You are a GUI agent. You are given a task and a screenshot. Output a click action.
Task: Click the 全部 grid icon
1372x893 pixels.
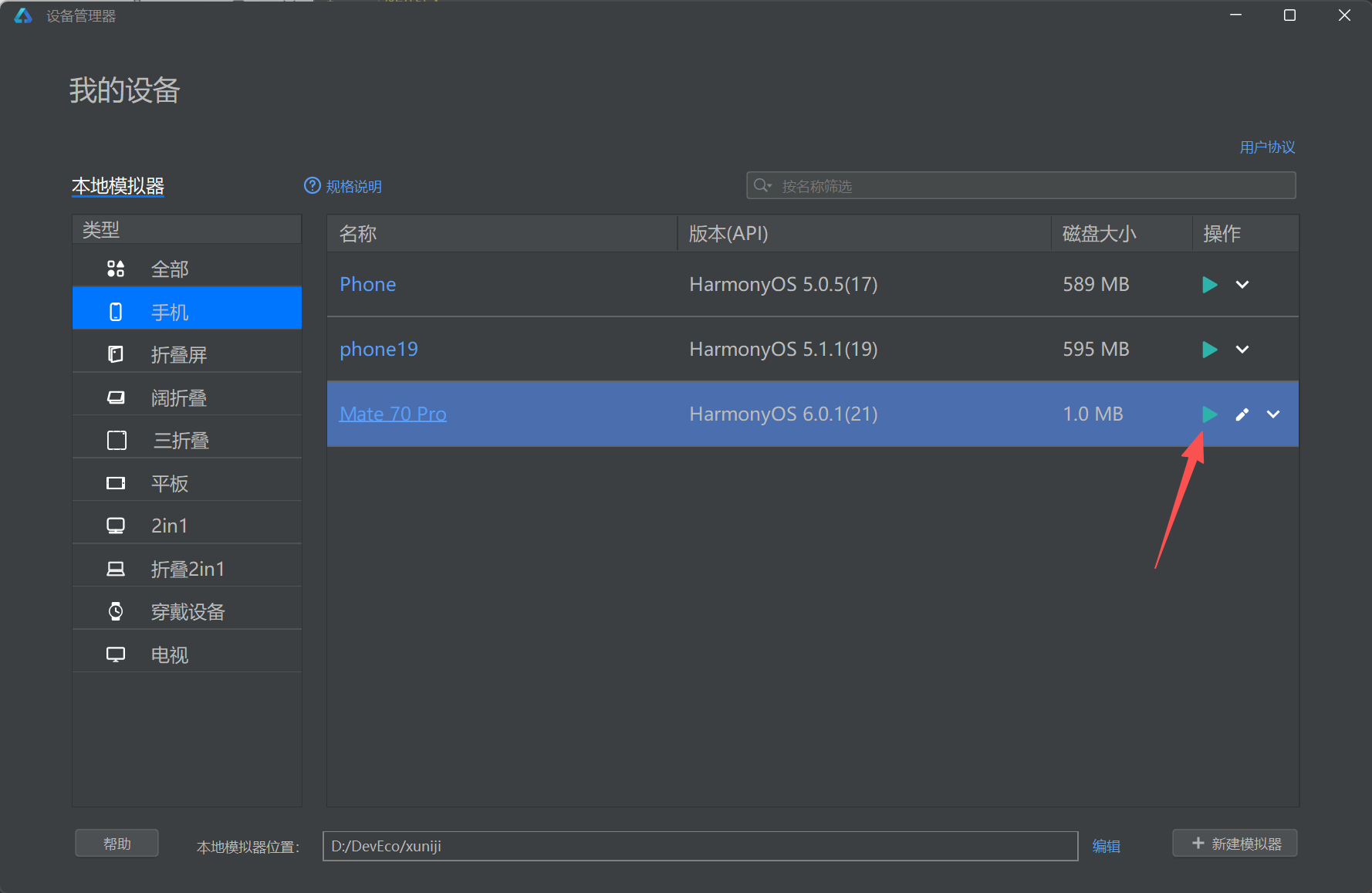click(x=116, y=269)
